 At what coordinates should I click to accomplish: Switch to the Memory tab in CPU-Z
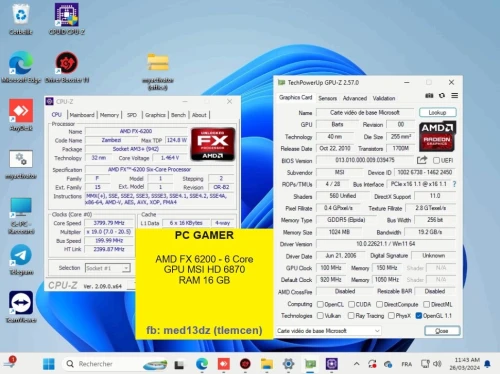pyautogui.click(x=109, y=115)
